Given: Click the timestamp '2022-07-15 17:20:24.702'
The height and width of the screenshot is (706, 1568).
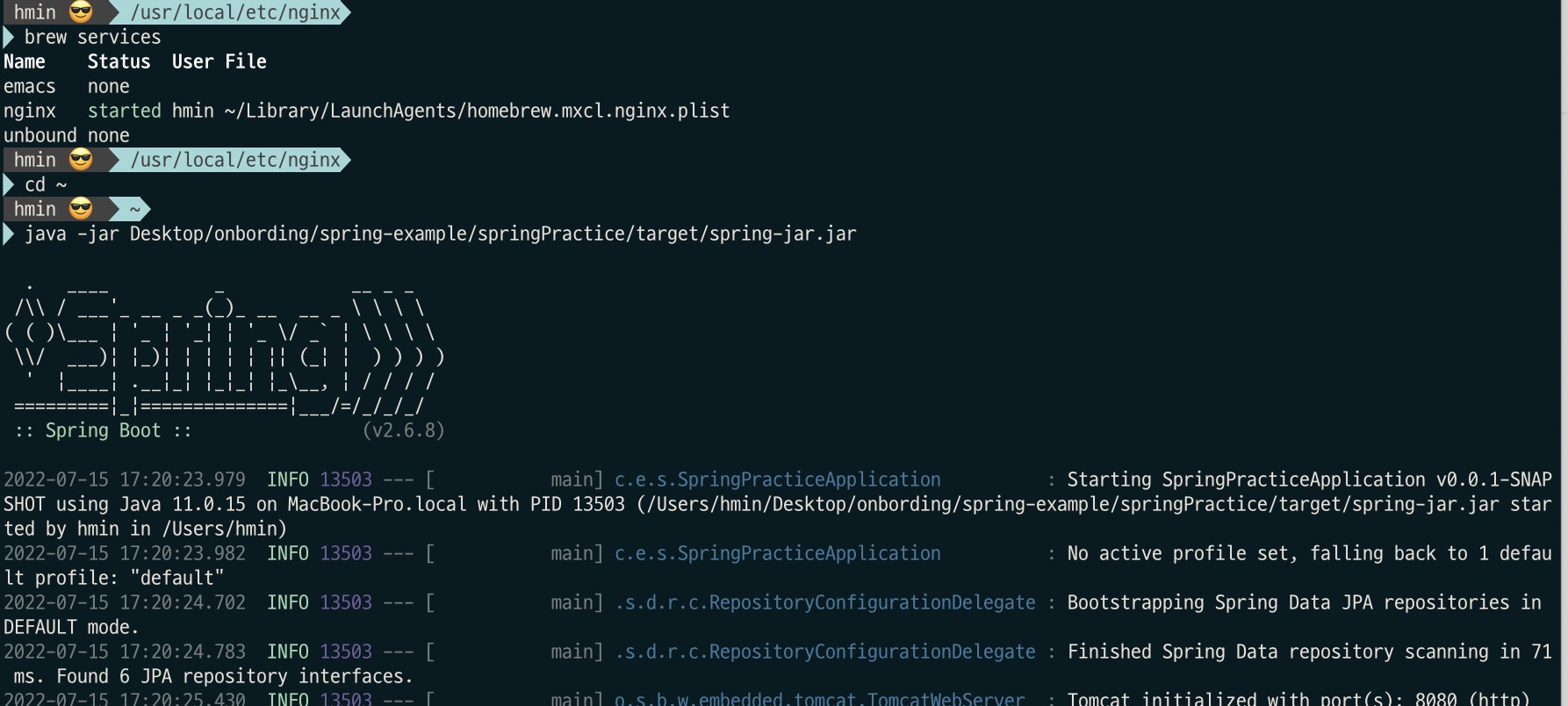Looking at the screenshot, I should pyautogui.click(x=124, y=602).
